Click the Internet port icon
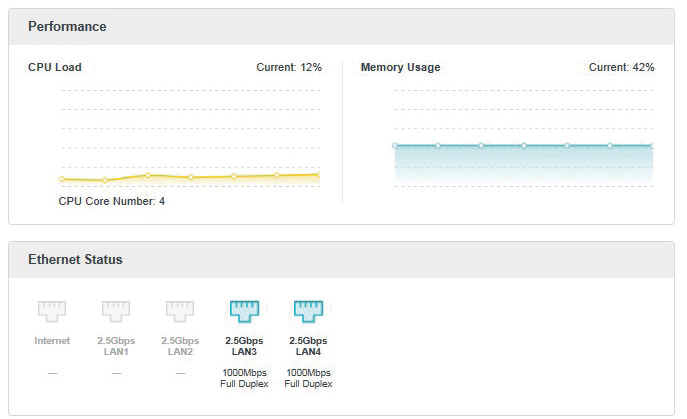 (x=52, y=311)
